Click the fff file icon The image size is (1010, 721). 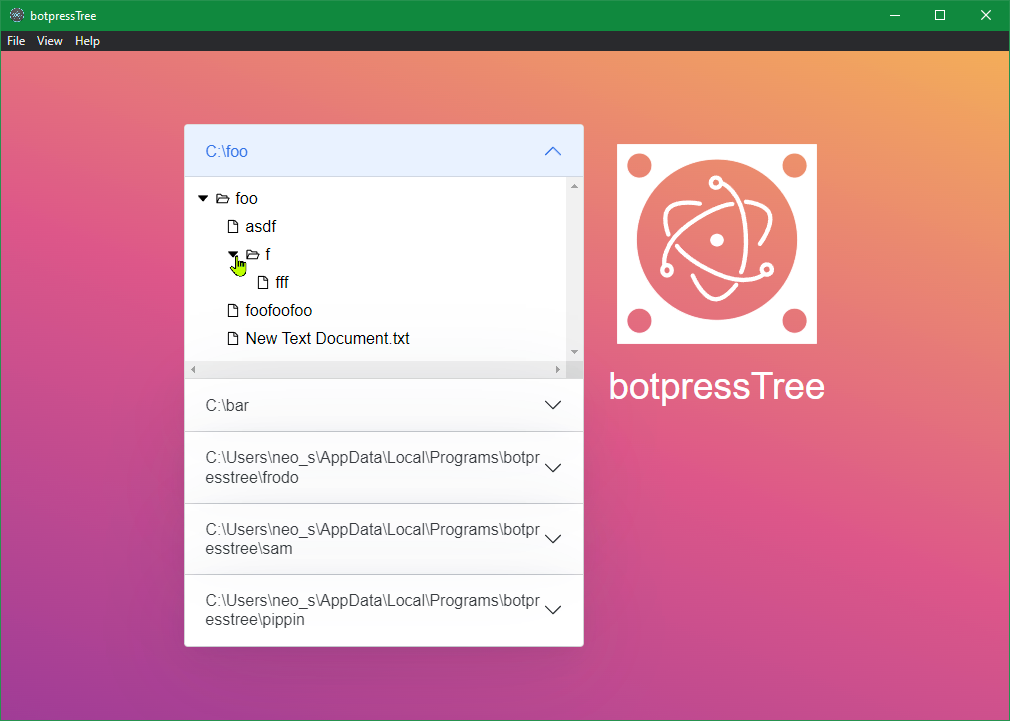[x=263, y=282]
